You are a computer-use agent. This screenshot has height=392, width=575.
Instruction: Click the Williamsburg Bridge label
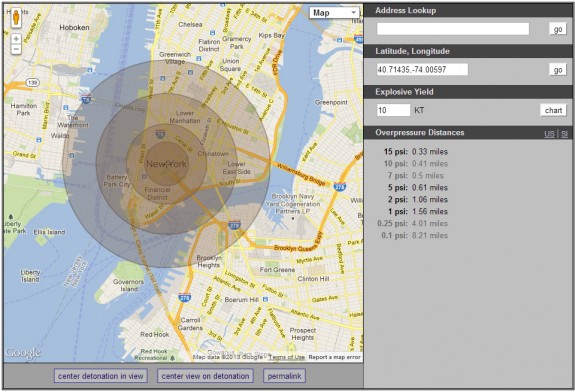(301, 174)
